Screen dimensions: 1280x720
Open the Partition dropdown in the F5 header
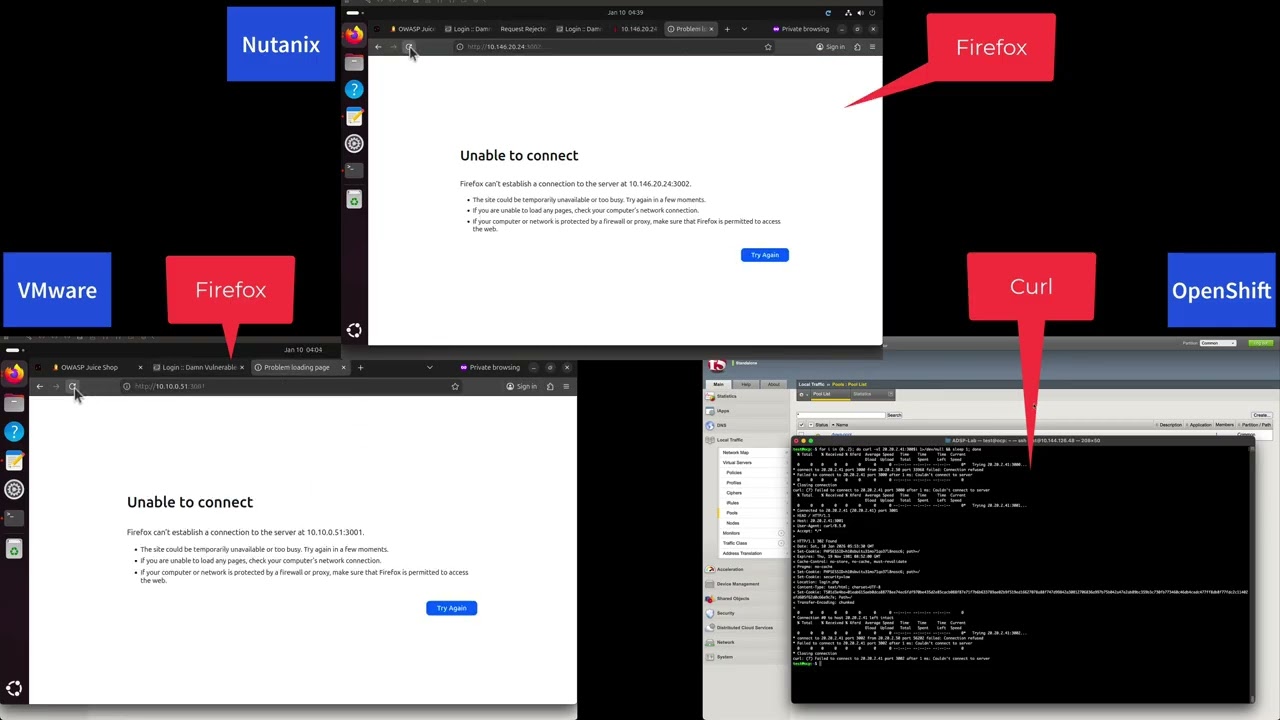point(1217,343)
